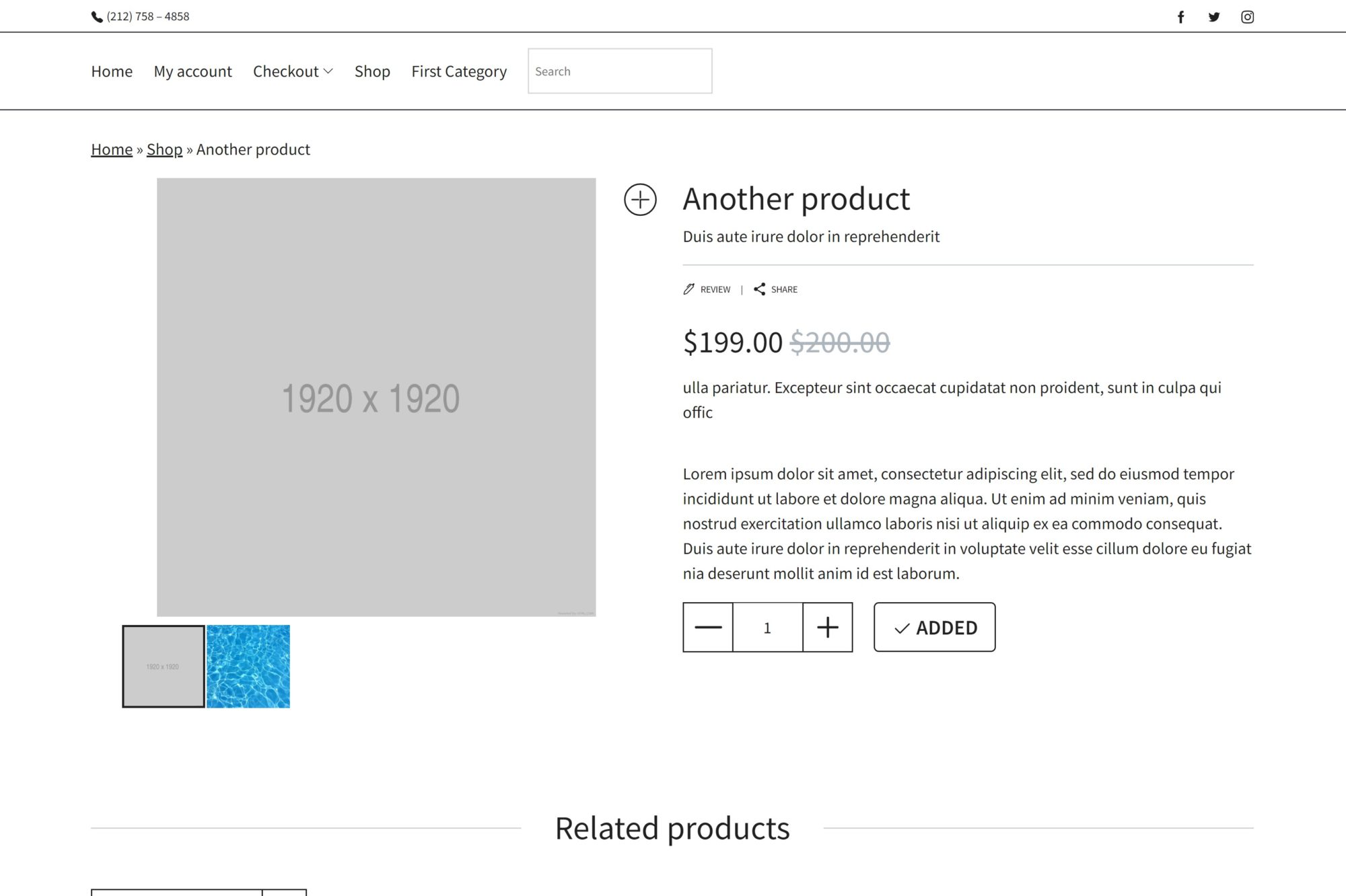Open the Twitter social icon
This screenshot has width=1346, height=896.
click(1214, 17)
